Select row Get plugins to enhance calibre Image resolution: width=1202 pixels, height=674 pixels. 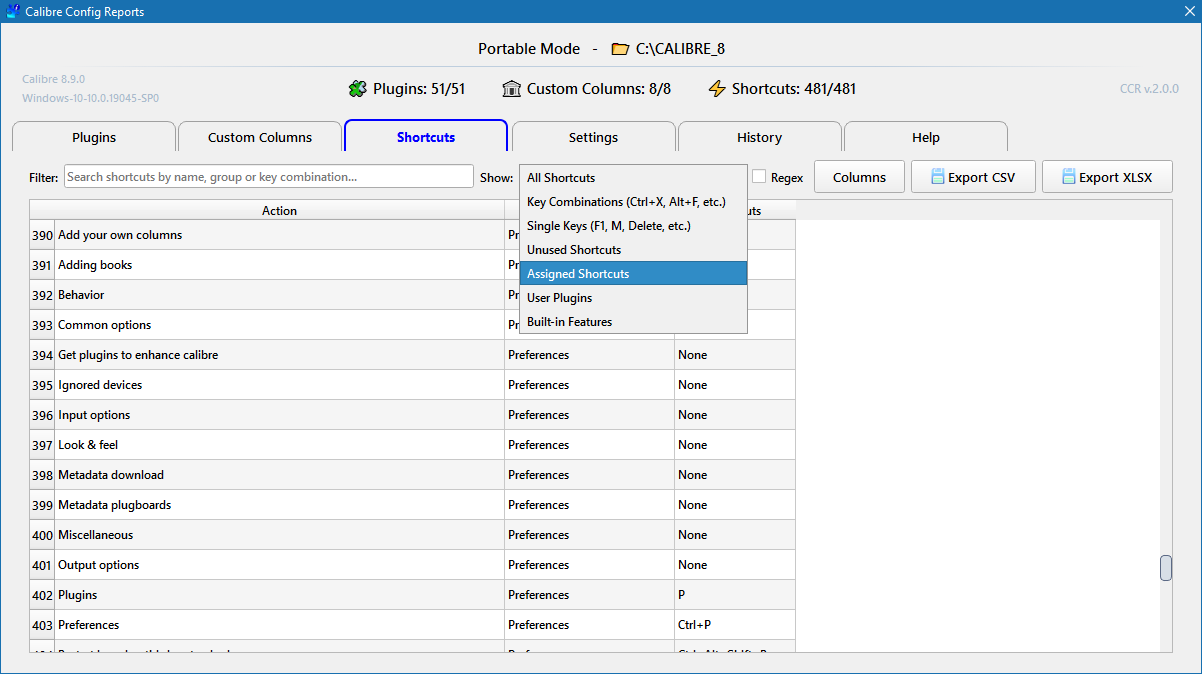coord(279,355)
